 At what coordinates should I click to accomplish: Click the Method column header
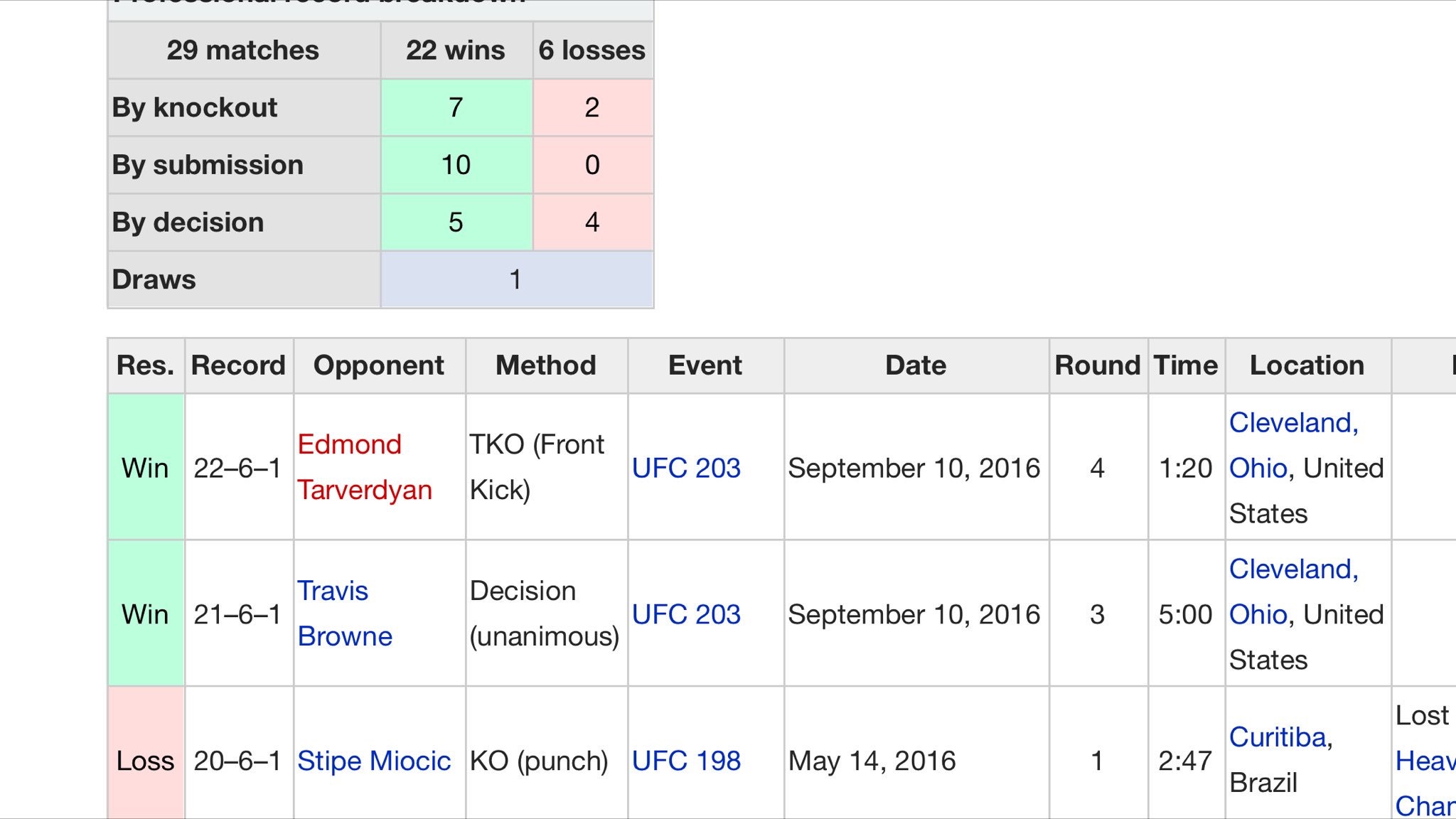[x=545, y=365]
